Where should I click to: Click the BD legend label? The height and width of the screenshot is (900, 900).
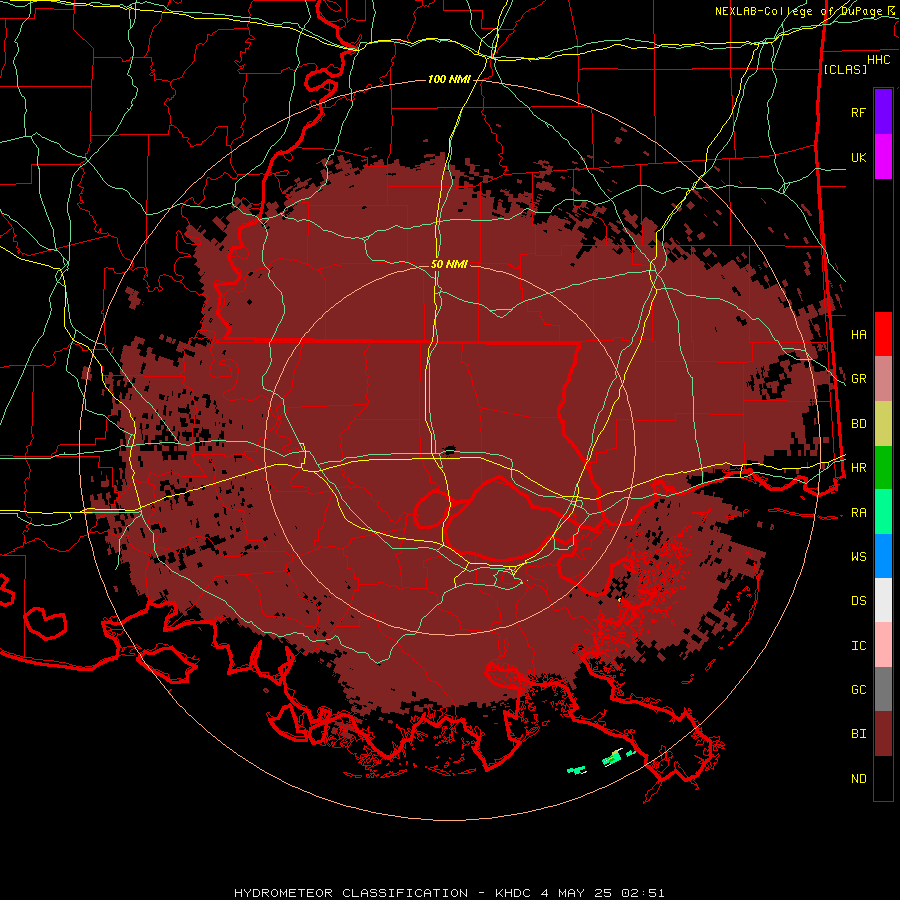coord(859,424)
